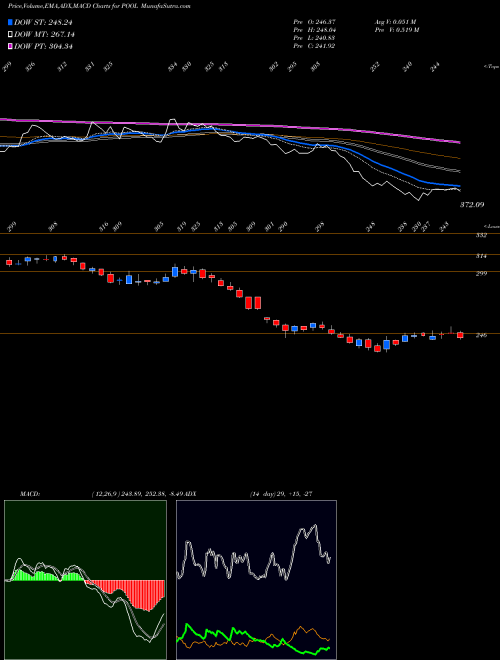Viewport: 500px width, 660px height.
Task: Click the last red candlestick on the right
Action: tap(460, 335)
